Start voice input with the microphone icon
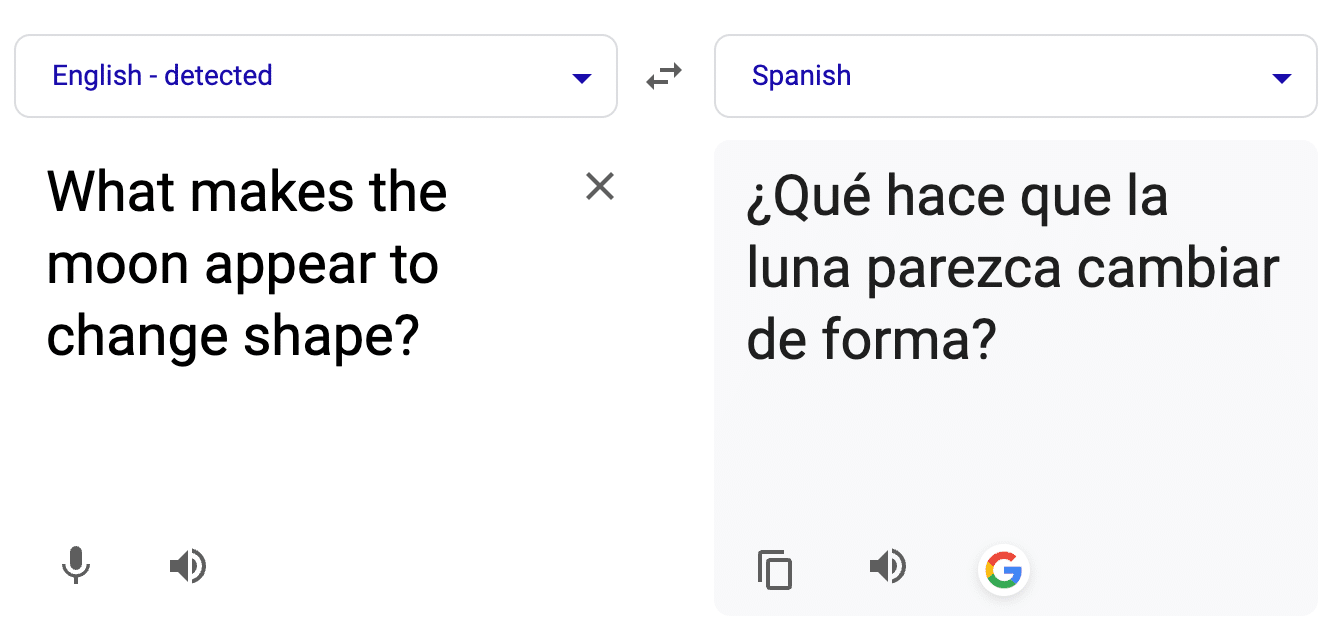Image resolution: width=1340 pixels, height=630 pixels. click(x=76, y=567)
